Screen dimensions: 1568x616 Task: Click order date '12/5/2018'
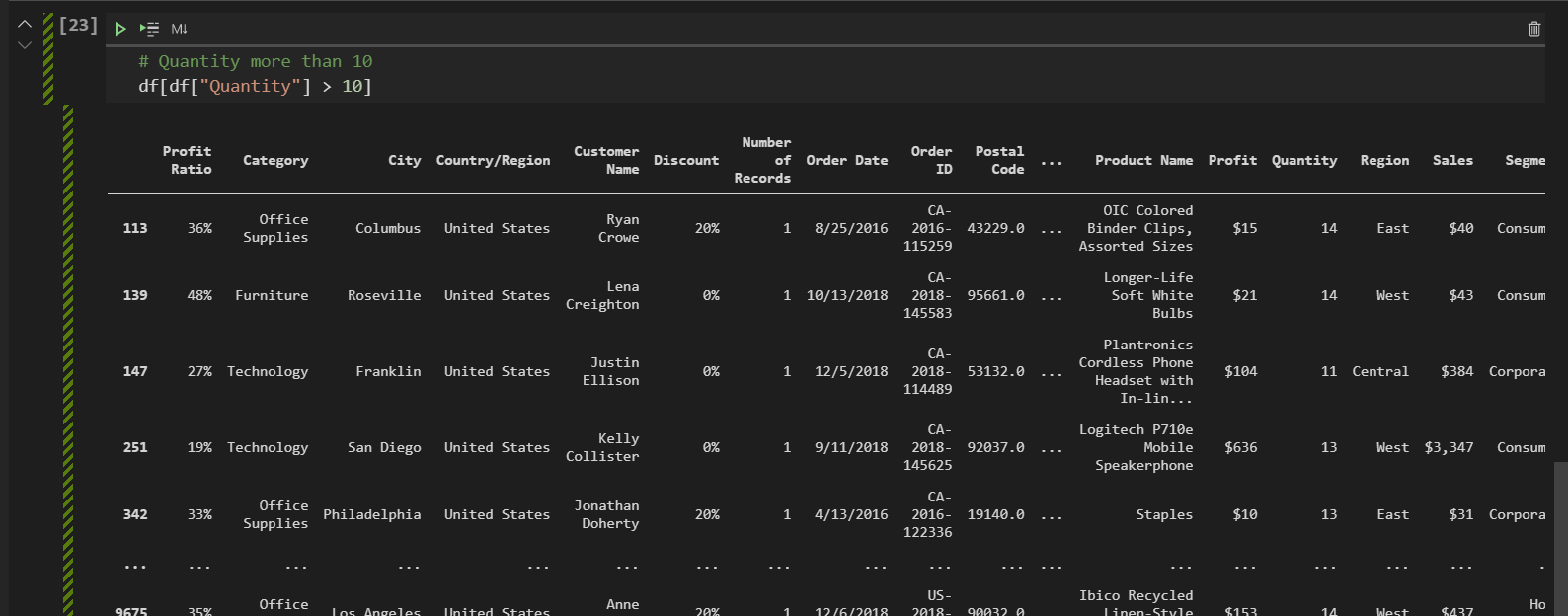[851, 371]
